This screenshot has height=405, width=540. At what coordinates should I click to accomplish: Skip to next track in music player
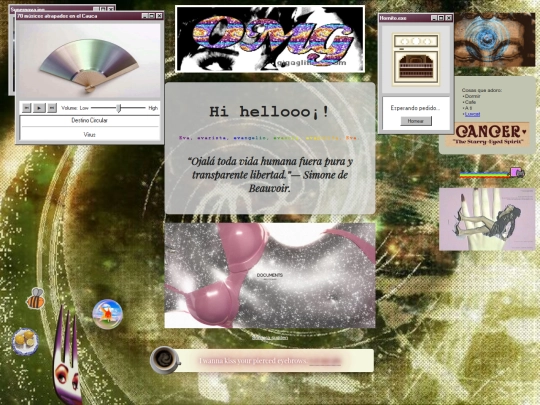52,108
